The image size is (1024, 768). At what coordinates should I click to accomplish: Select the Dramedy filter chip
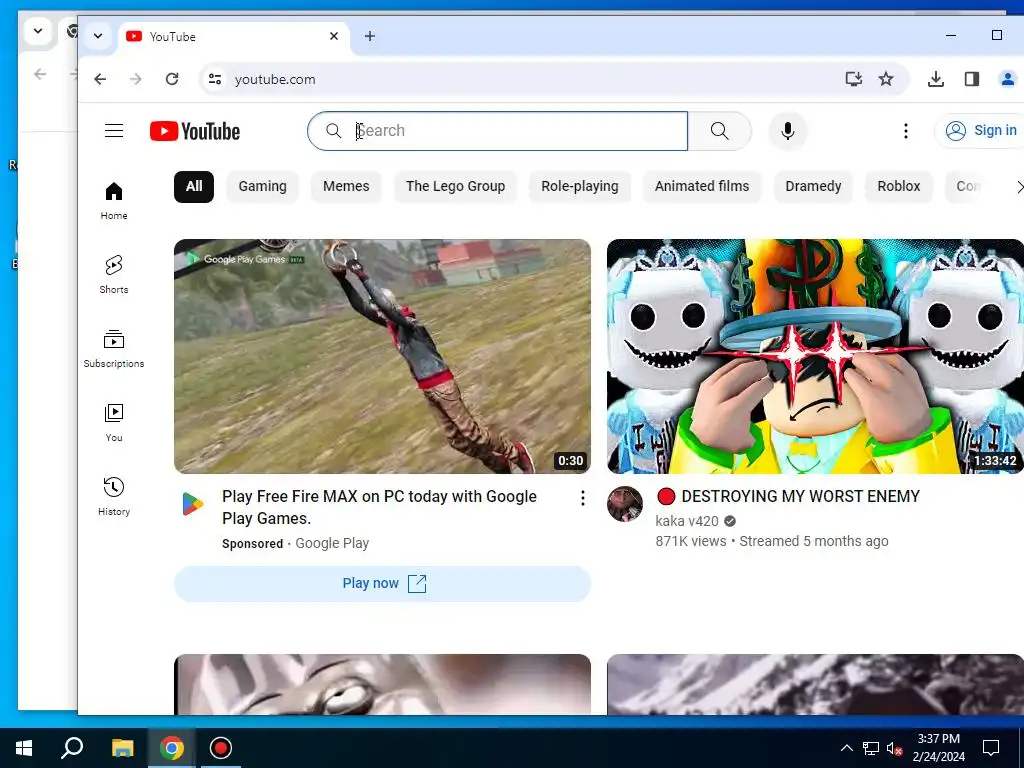coord(813,186)
